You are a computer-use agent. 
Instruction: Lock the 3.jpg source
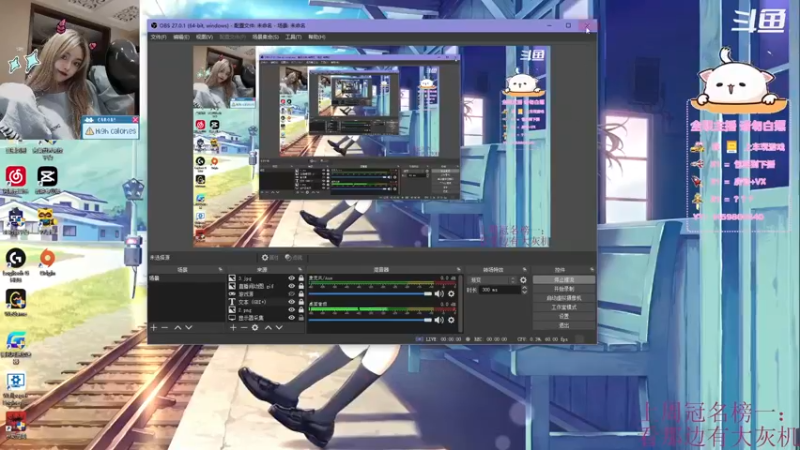(301, 279)
